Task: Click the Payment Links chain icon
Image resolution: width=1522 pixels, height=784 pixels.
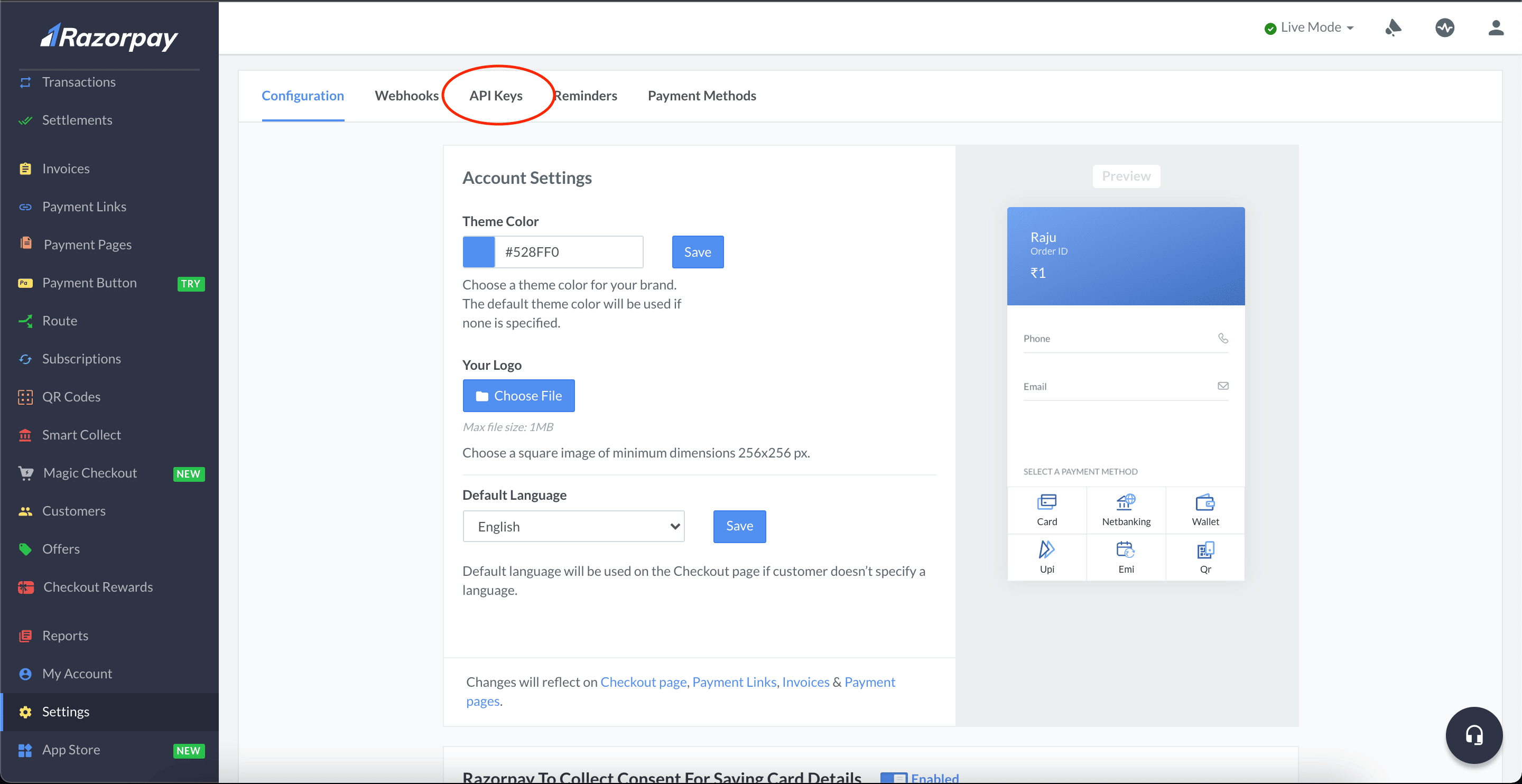Action: [x=25, y=207]
